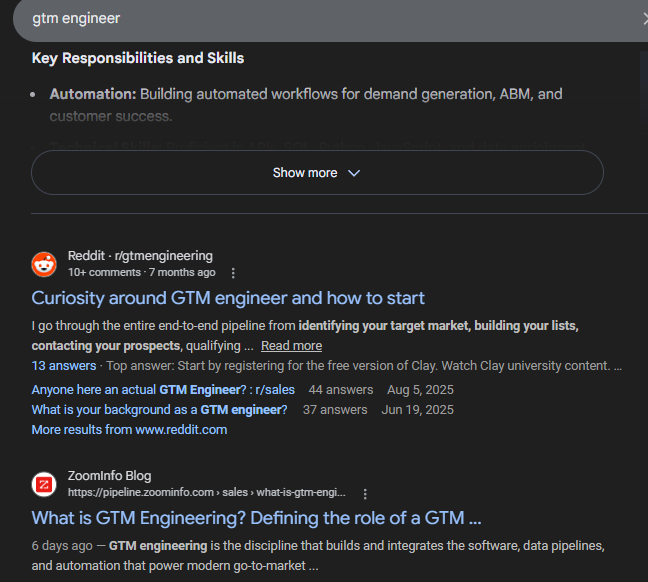Click the 'Top answer: Start by registering' text

tap(364, 366)
